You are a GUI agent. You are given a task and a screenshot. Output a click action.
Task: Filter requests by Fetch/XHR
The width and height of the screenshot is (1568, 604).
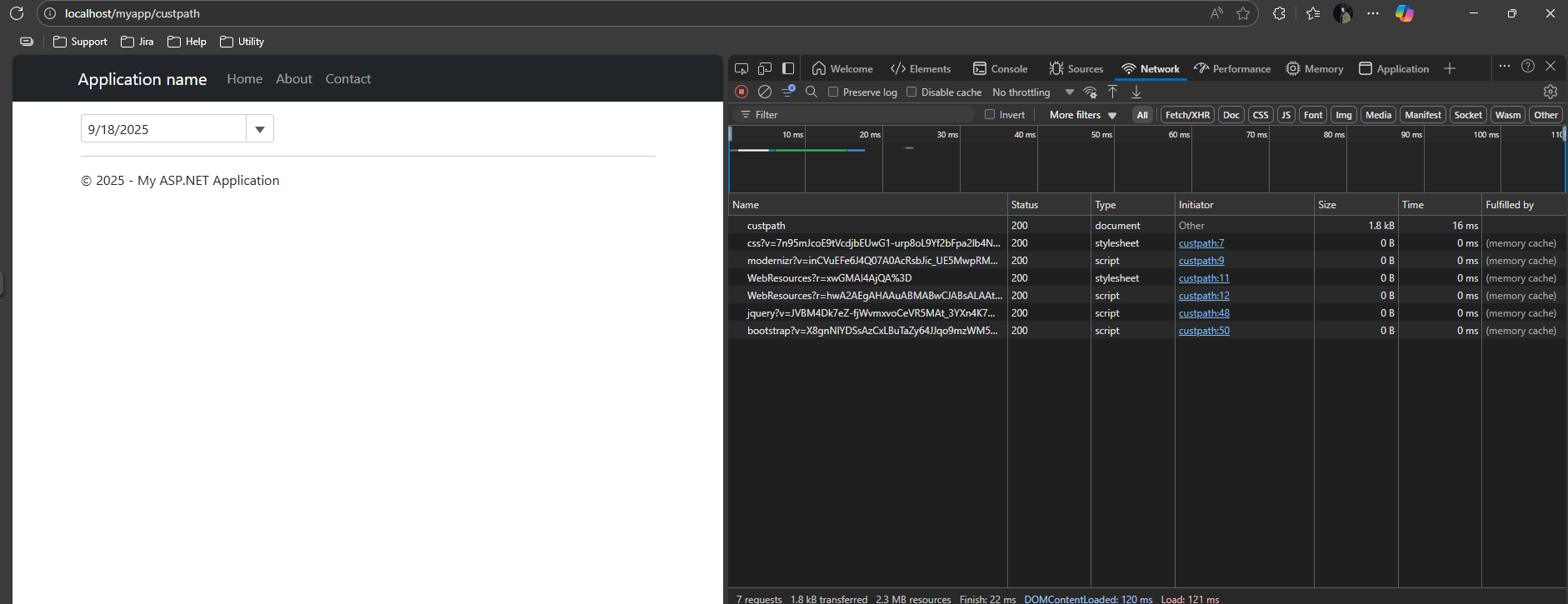coord(1187,115)
